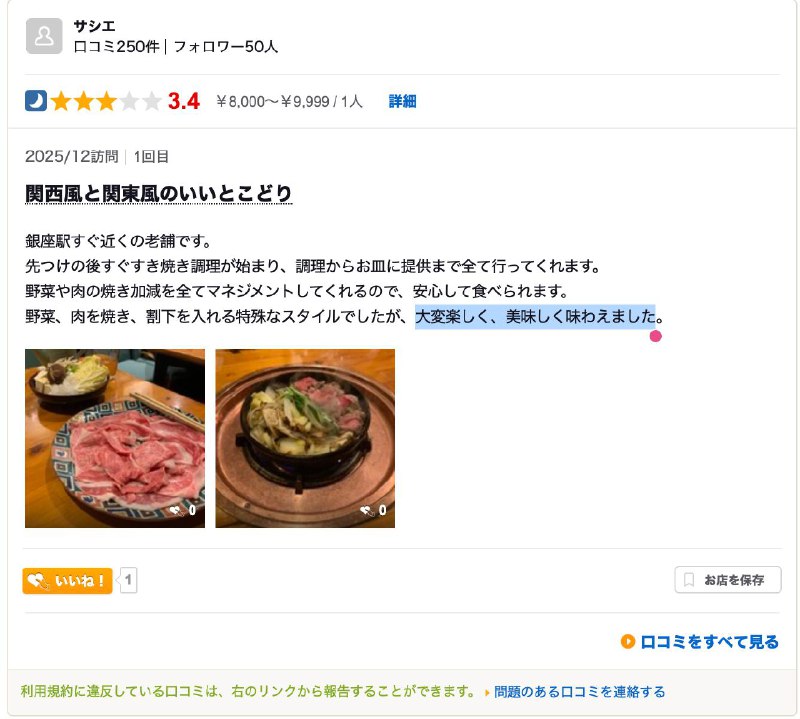The height and width of the screenshot is (719, 800).
Task: Report the review via 問題のある口コミを連絡する
Action: [x=580, y=690]
